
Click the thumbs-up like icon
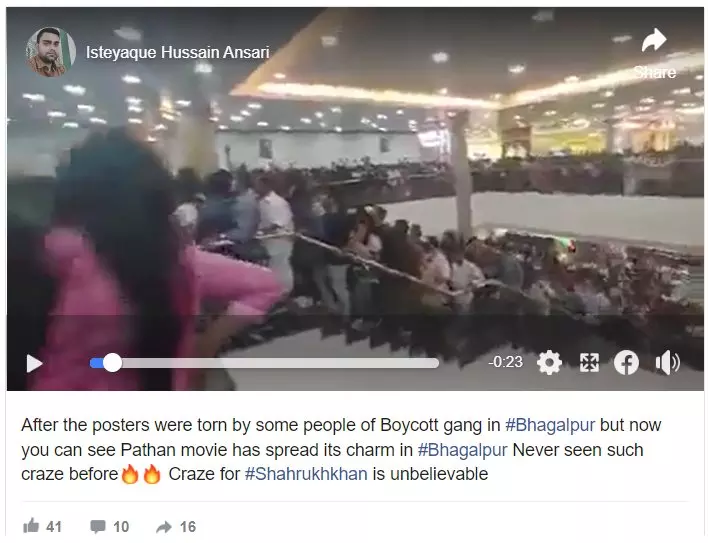[x=31, y=526]
